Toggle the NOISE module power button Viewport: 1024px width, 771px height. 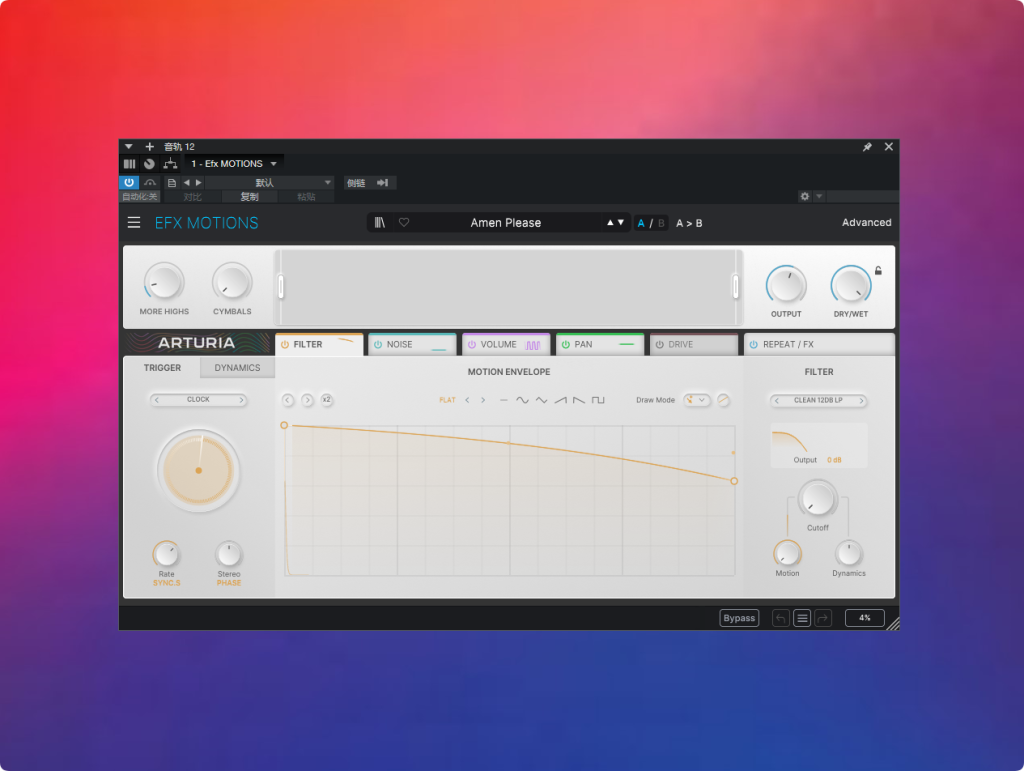click(x=377, y=345)
